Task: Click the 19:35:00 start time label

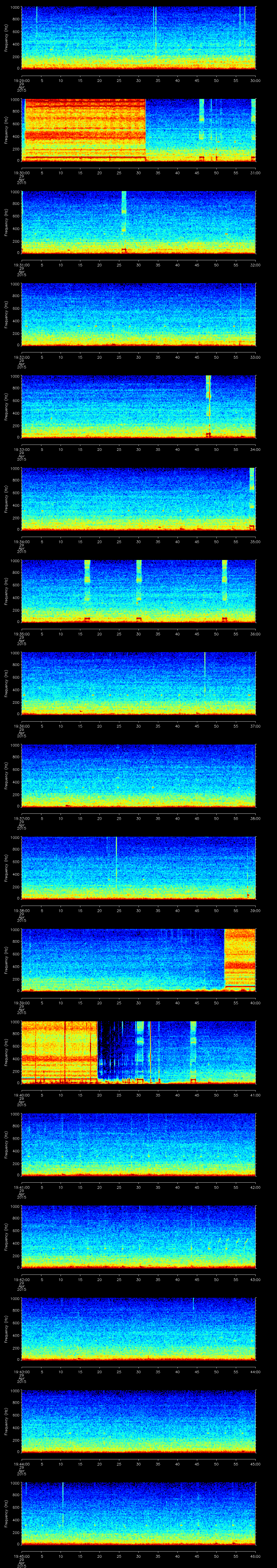Action: point(21,634)
